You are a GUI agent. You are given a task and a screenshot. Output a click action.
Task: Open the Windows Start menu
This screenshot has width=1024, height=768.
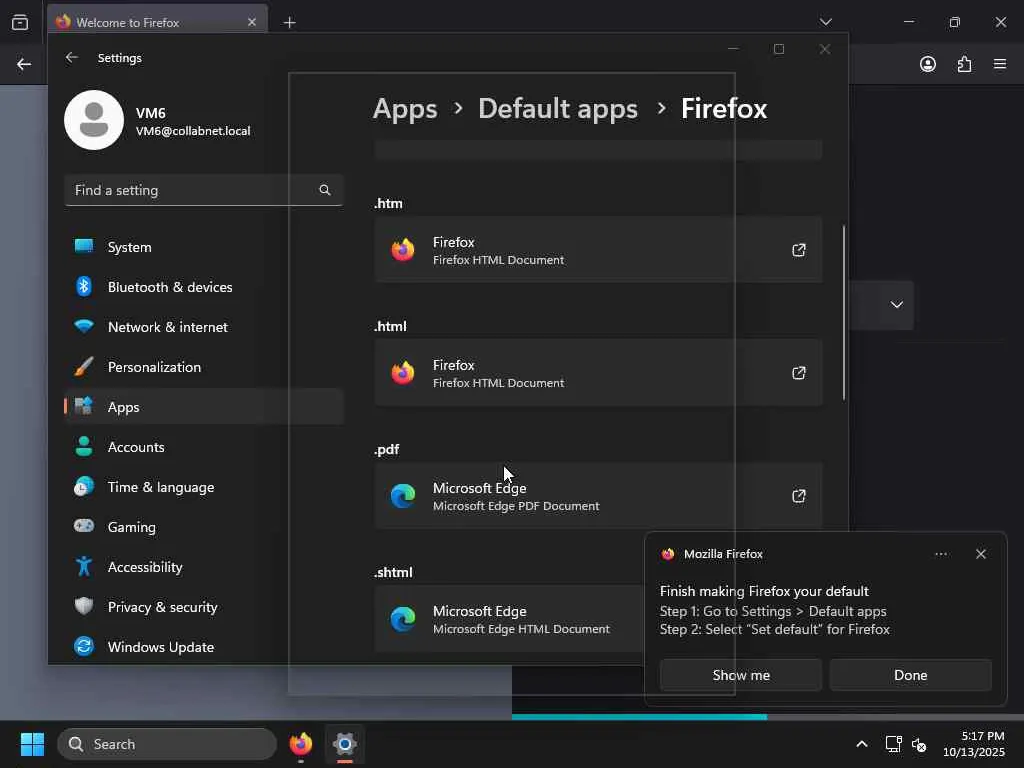(32, 744)
